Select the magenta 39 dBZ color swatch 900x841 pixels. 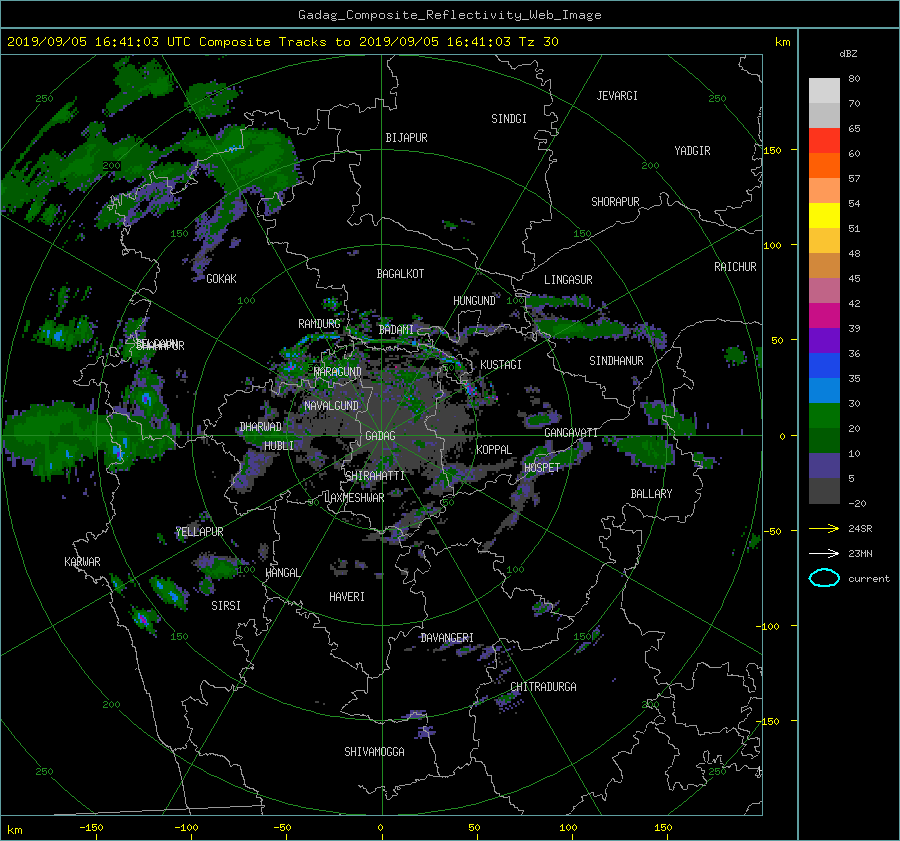(x=824, y=316)
